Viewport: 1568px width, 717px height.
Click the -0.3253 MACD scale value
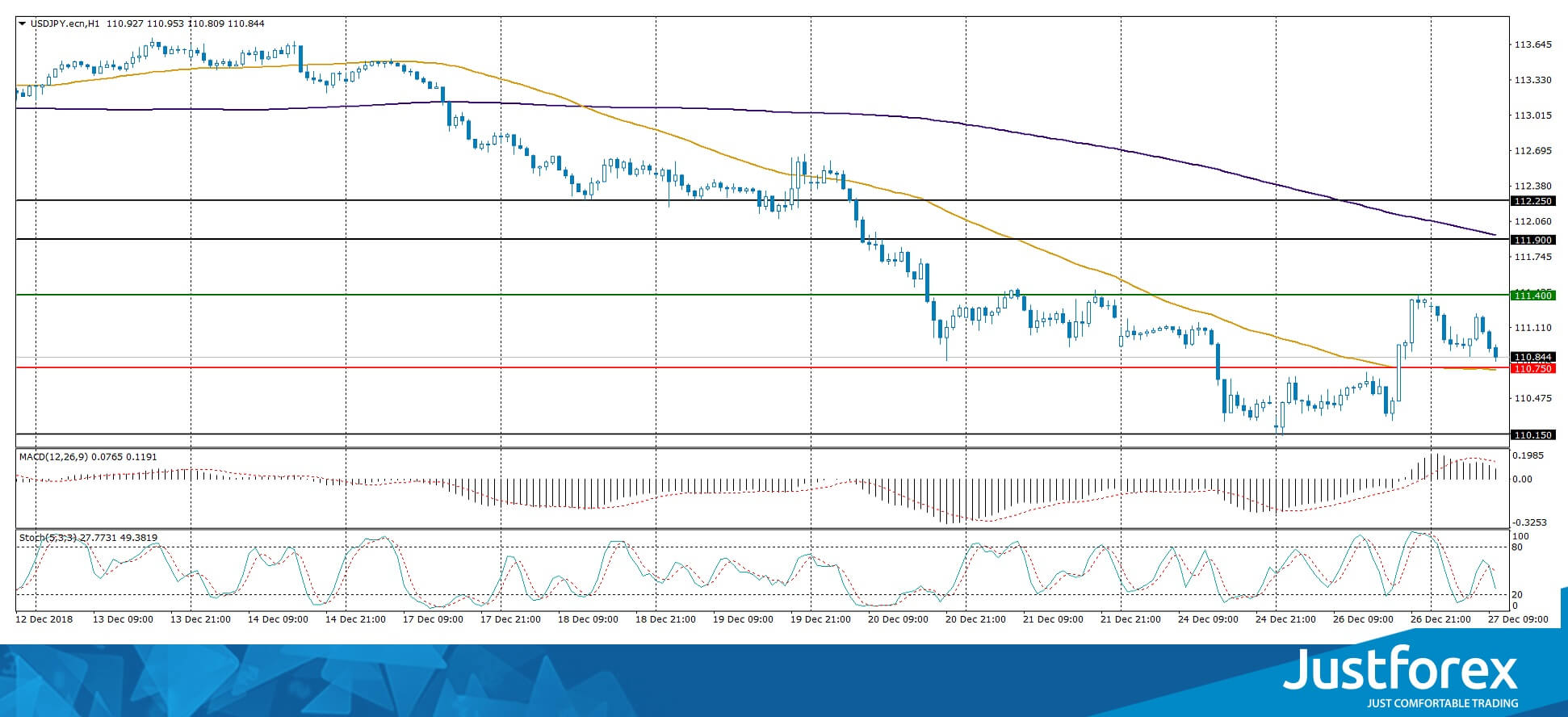(1530, 522)
